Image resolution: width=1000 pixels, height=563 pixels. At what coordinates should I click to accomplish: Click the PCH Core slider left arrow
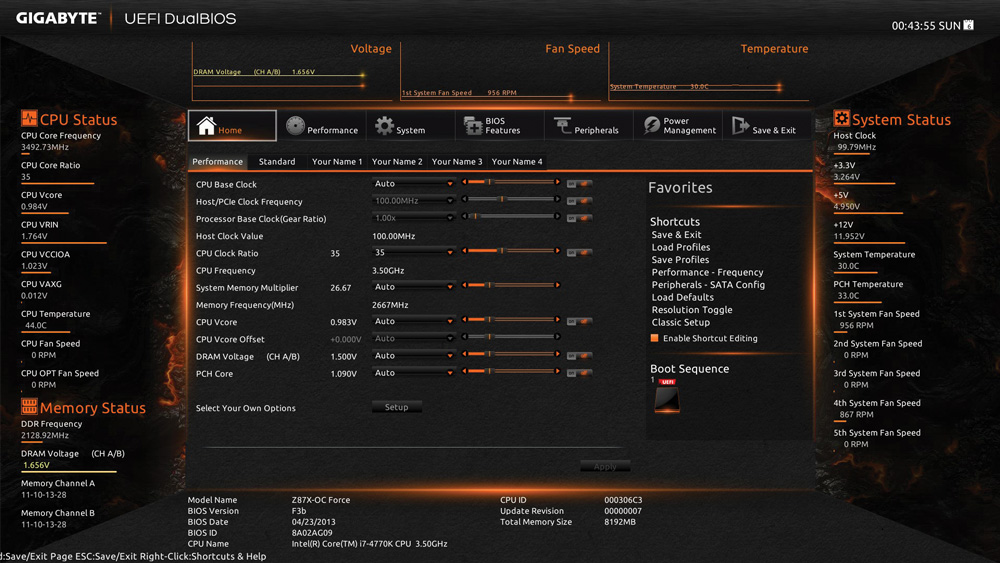coord(465,372)
